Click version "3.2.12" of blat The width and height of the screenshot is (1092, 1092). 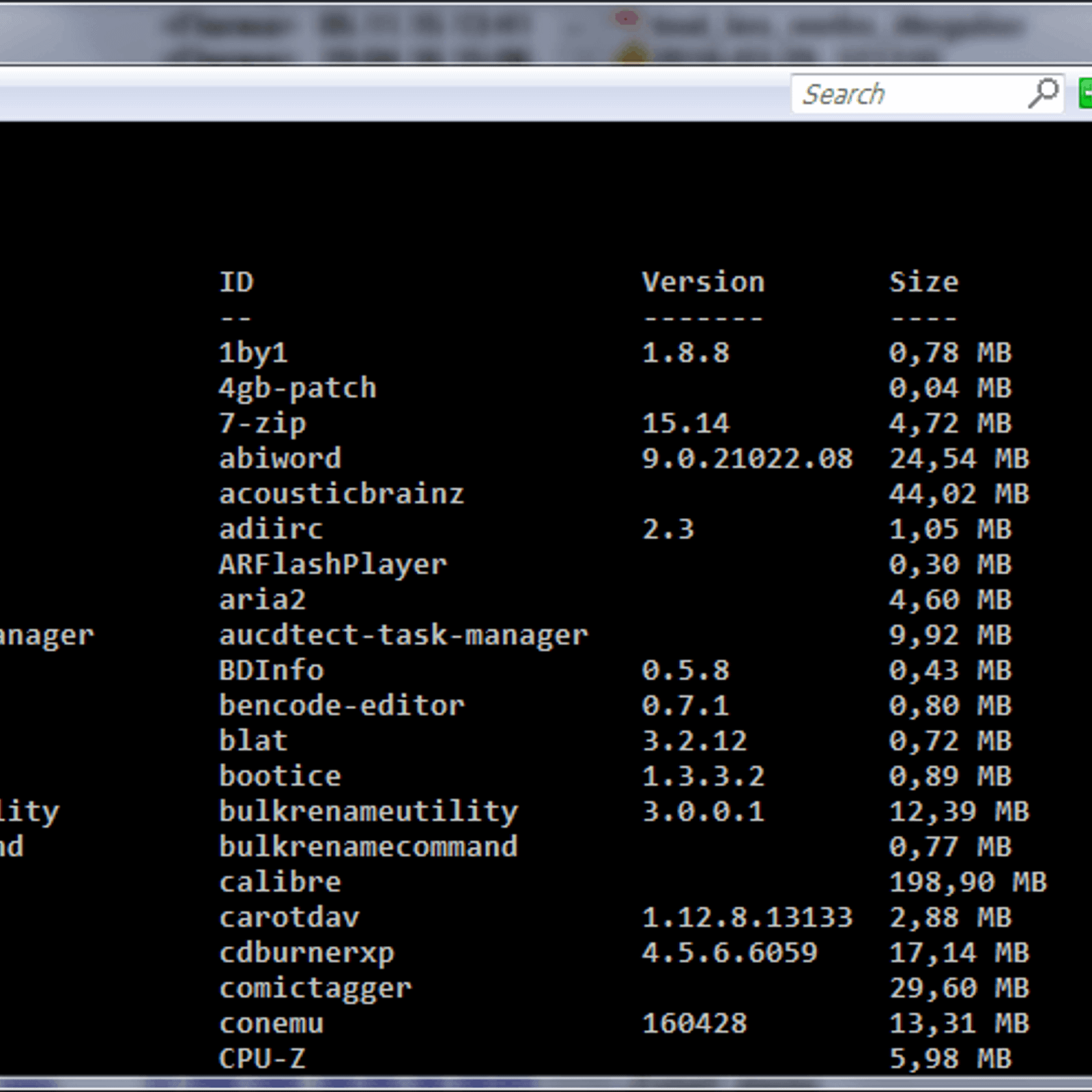[x=695, y=741]
